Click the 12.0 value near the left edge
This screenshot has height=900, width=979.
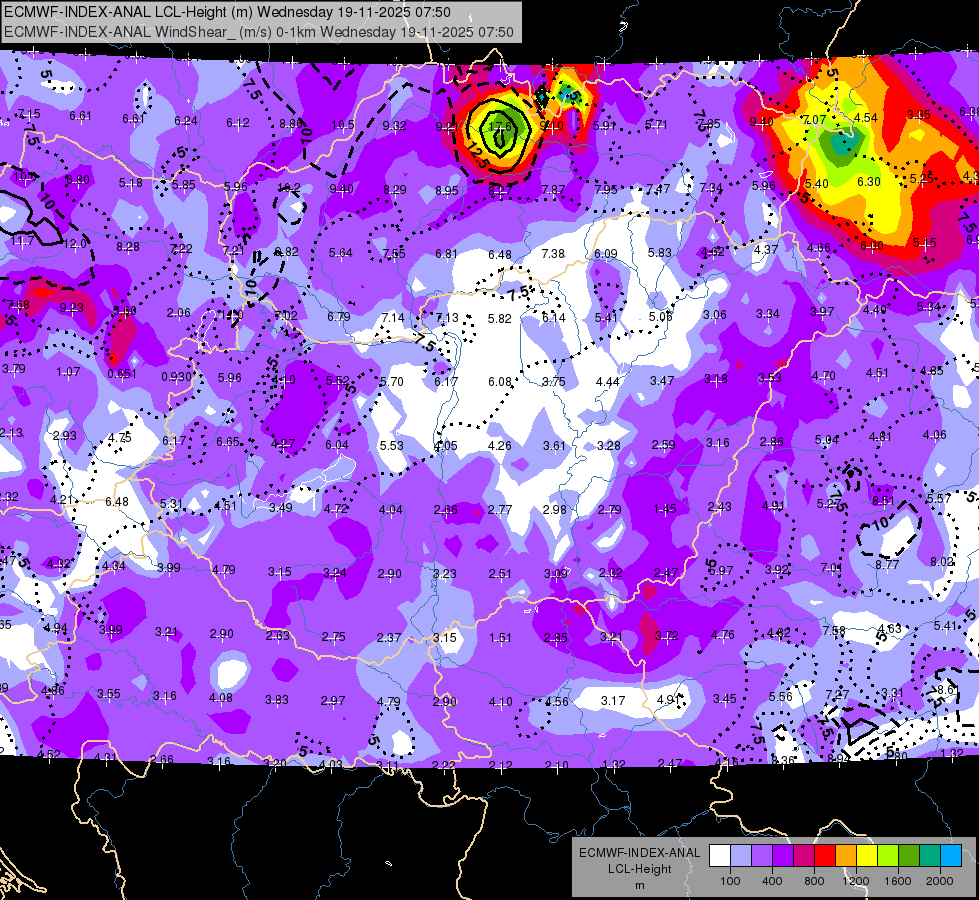(x=75, y=244)
